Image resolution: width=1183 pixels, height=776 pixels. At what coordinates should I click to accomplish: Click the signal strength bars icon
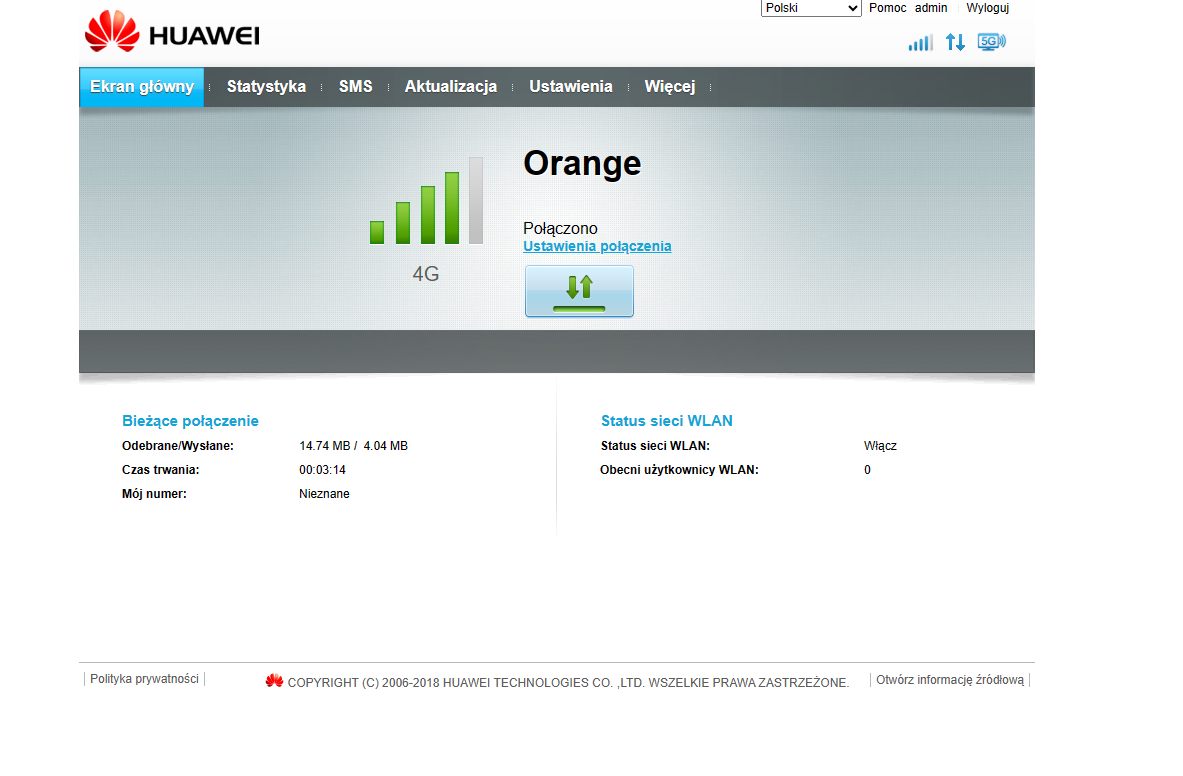click(920, 43)
